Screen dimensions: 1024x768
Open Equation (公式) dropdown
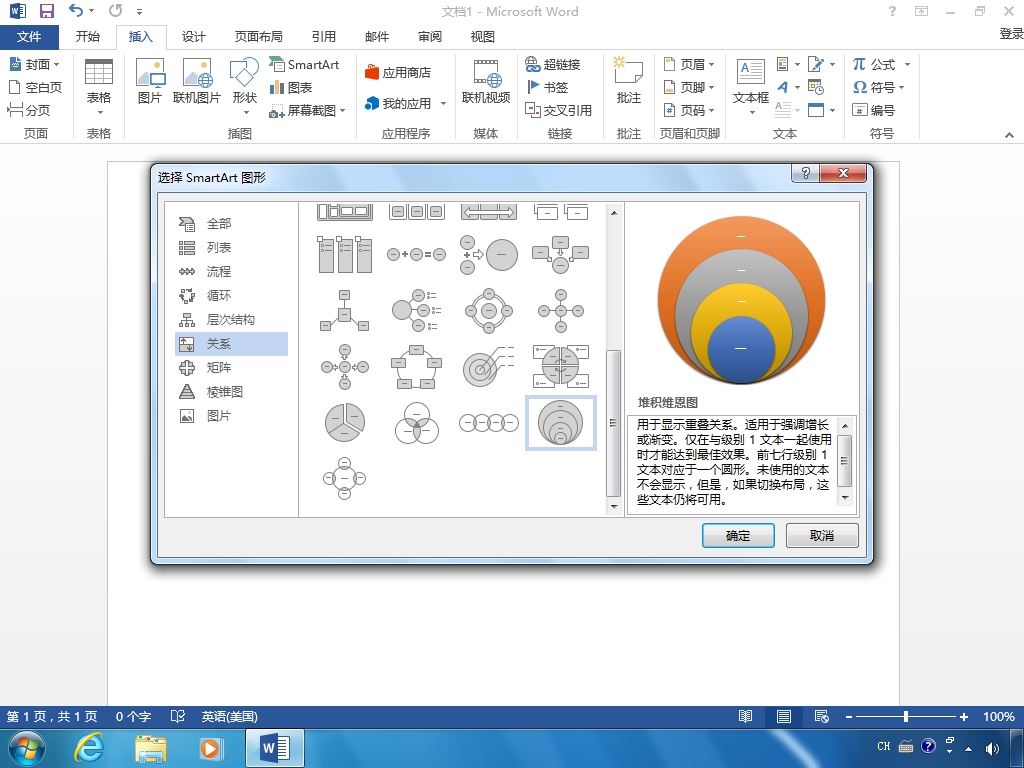point(881,64)
